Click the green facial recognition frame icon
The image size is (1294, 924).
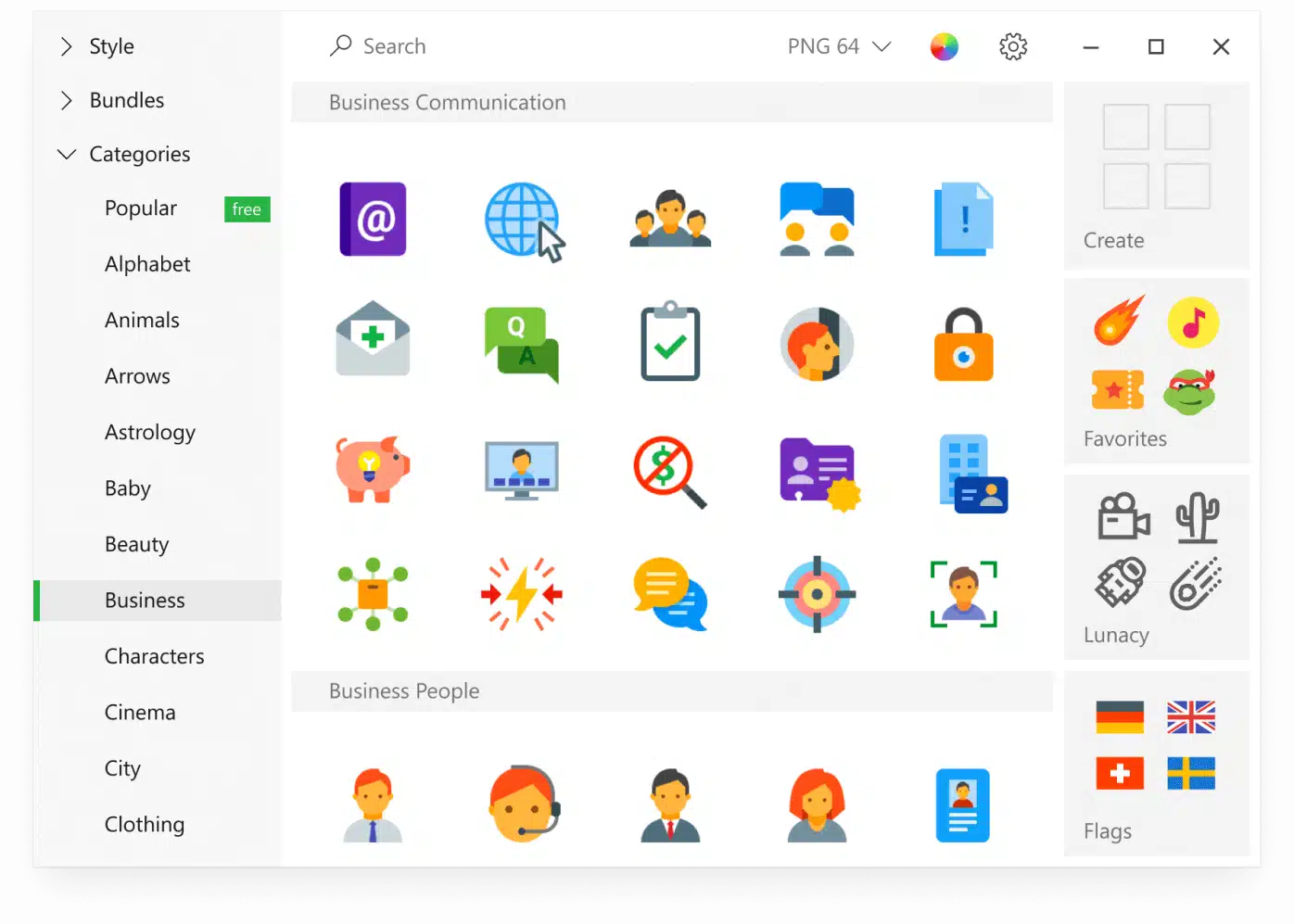(964, 595)
